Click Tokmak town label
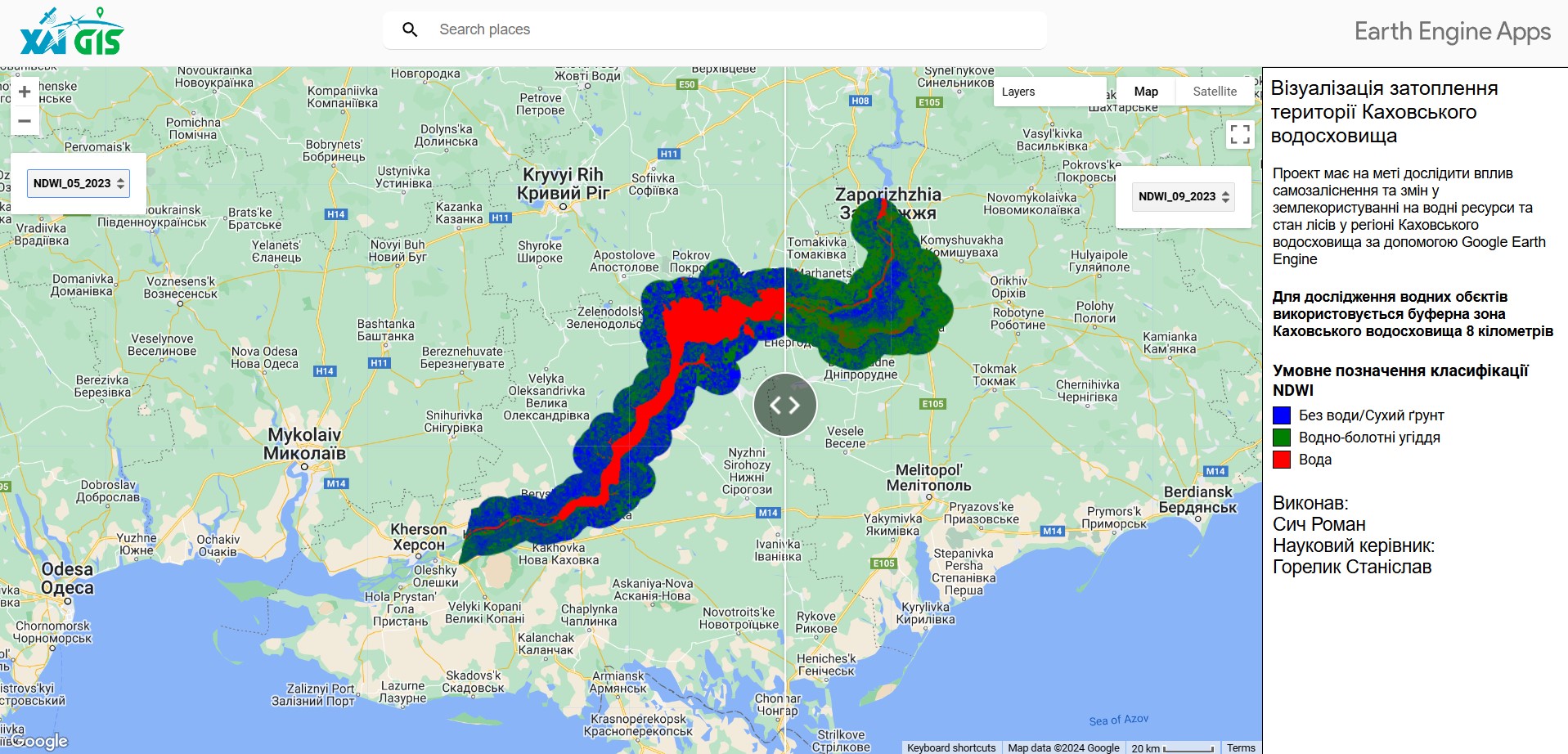This screenshot has width=1568, height=754. click(x=995, y=375)
